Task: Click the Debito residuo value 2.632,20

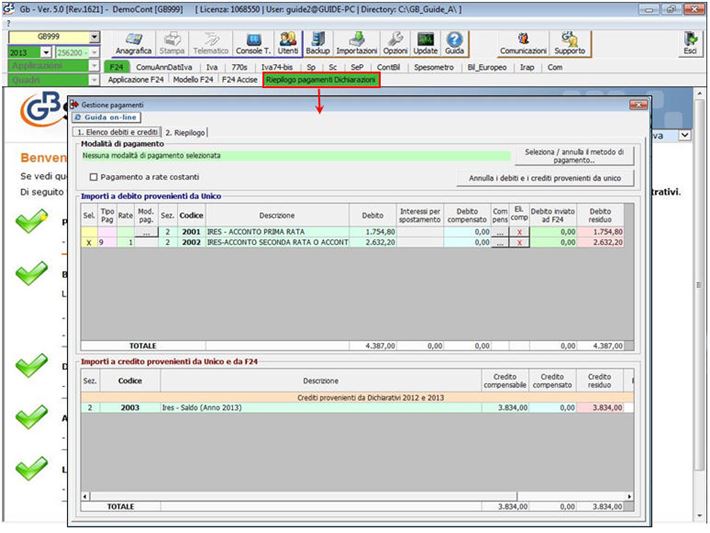Action: coord(600,243)
